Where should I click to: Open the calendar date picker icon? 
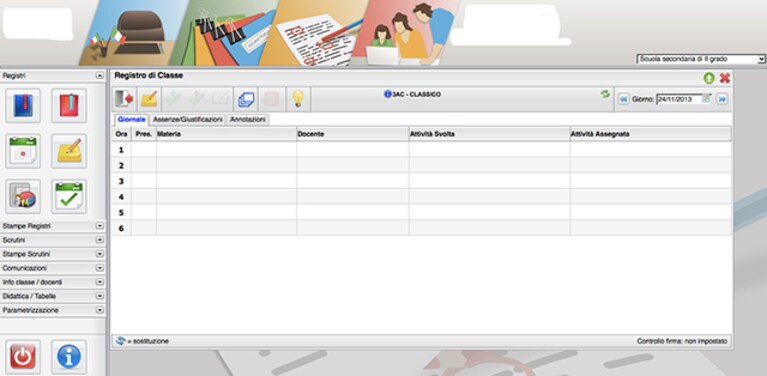coord(706,98)
